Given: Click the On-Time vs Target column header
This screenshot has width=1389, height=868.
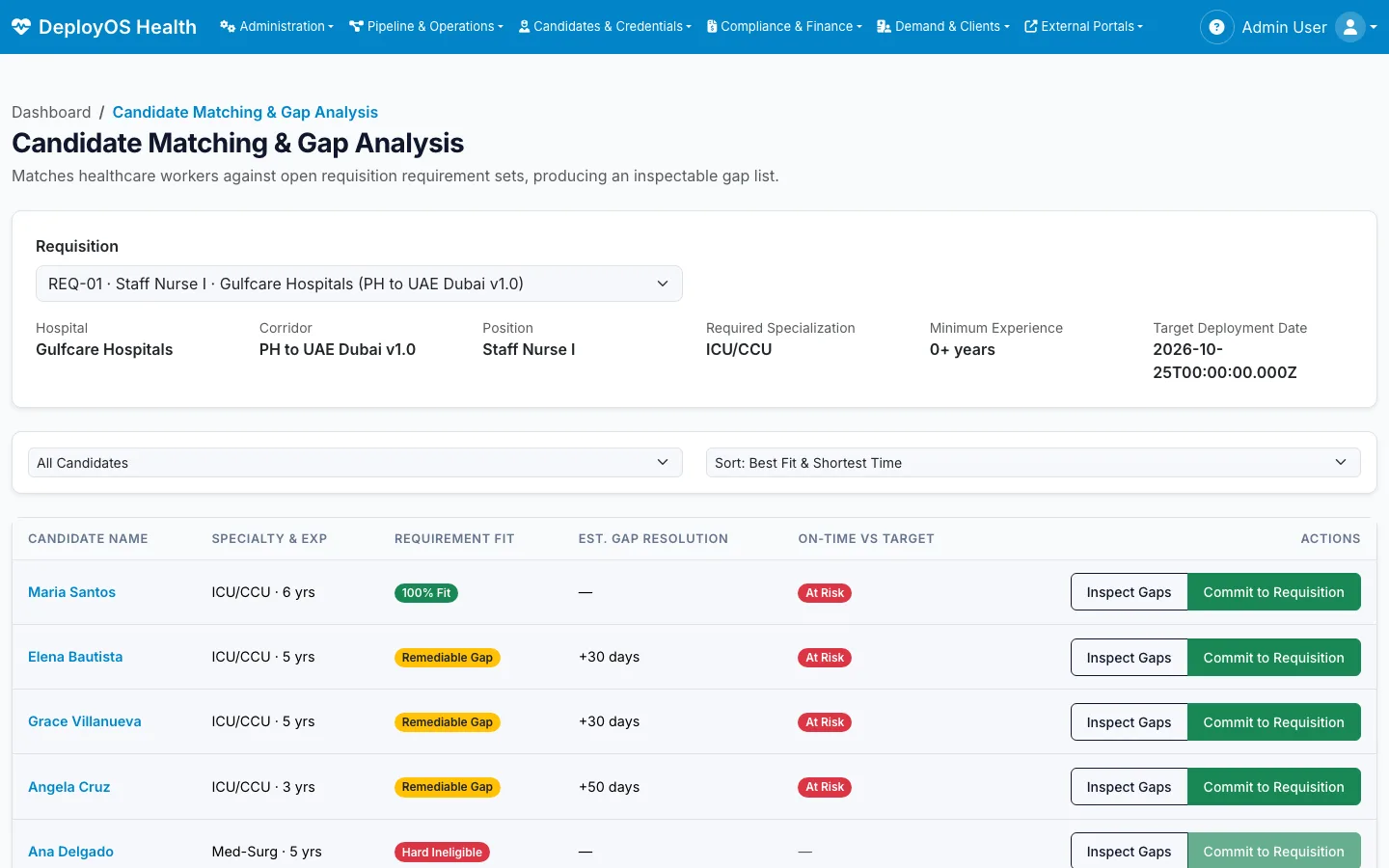Looking at the screenshot, I should pyautogui.click(x=866, y=539).
